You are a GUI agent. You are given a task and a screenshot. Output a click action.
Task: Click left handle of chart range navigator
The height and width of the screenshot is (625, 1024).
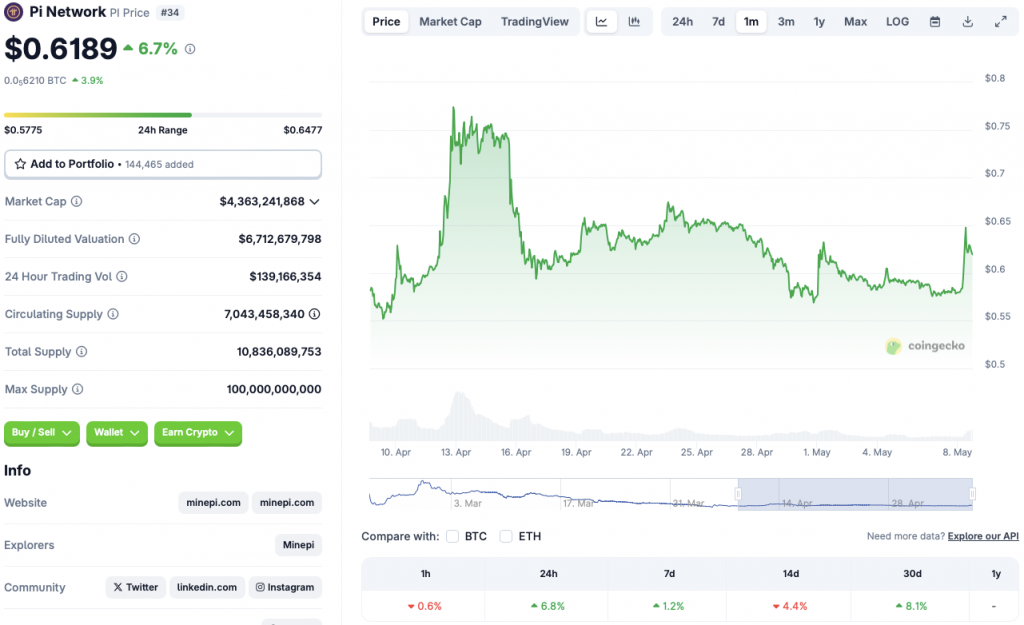tap(739, 494)
